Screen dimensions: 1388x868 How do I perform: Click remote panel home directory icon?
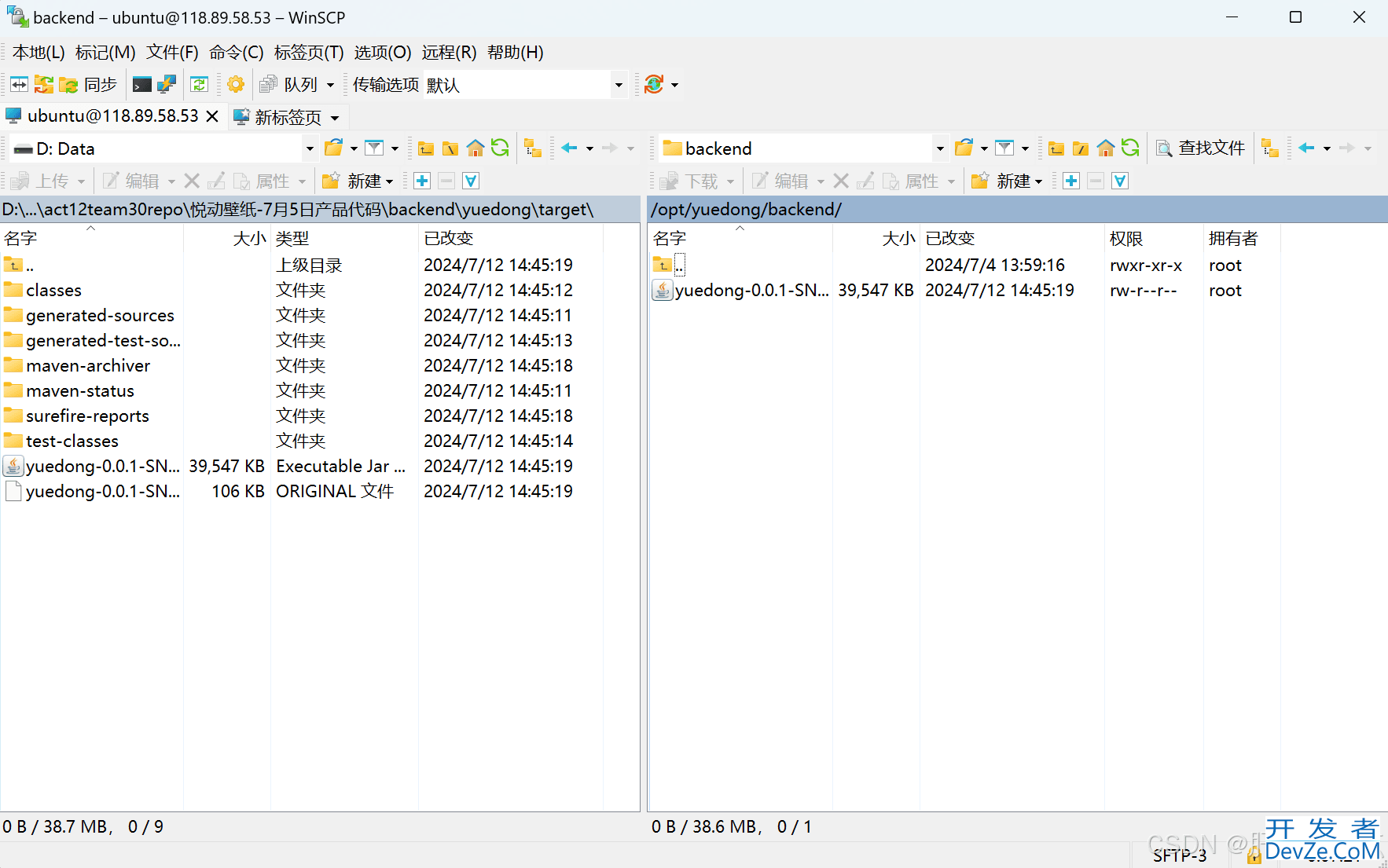click(1105, 148)
